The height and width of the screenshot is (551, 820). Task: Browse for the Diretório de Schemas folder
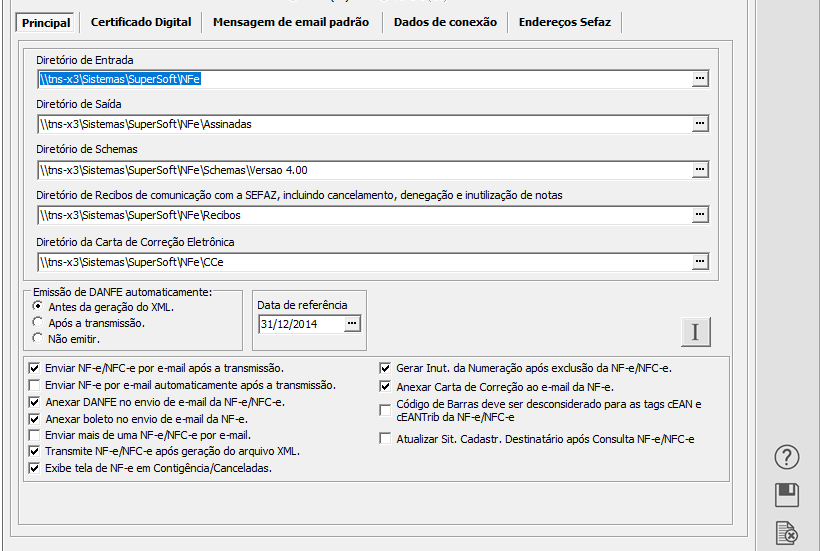tap(700, 170)
